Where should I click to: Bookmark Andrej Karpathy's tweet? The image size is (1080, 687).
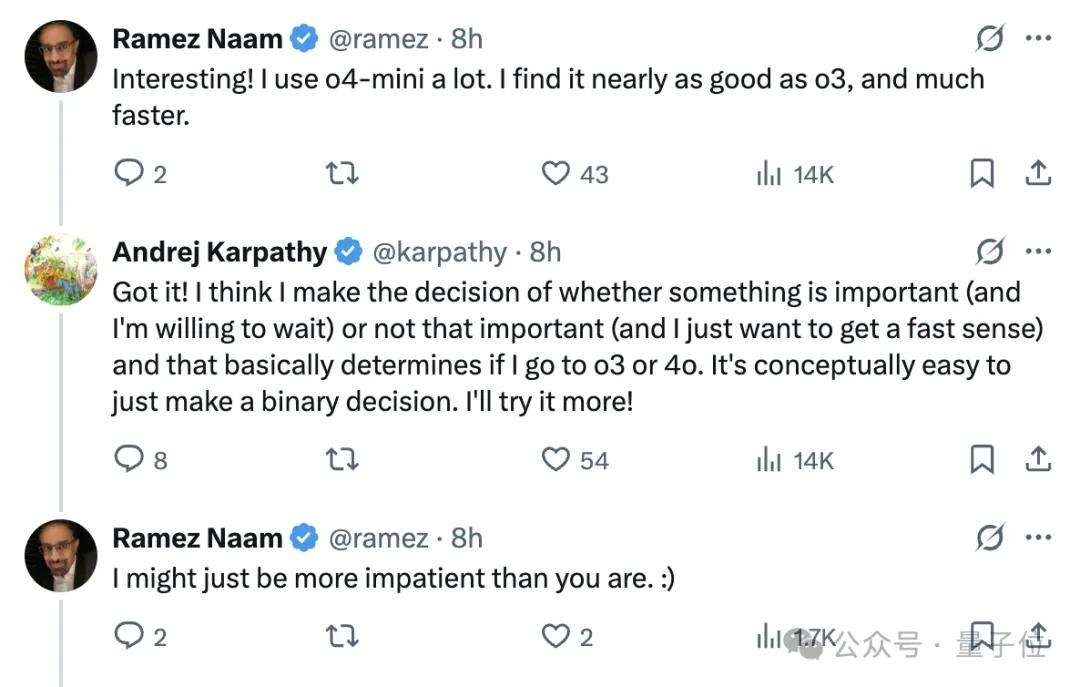tap(982, 460)
